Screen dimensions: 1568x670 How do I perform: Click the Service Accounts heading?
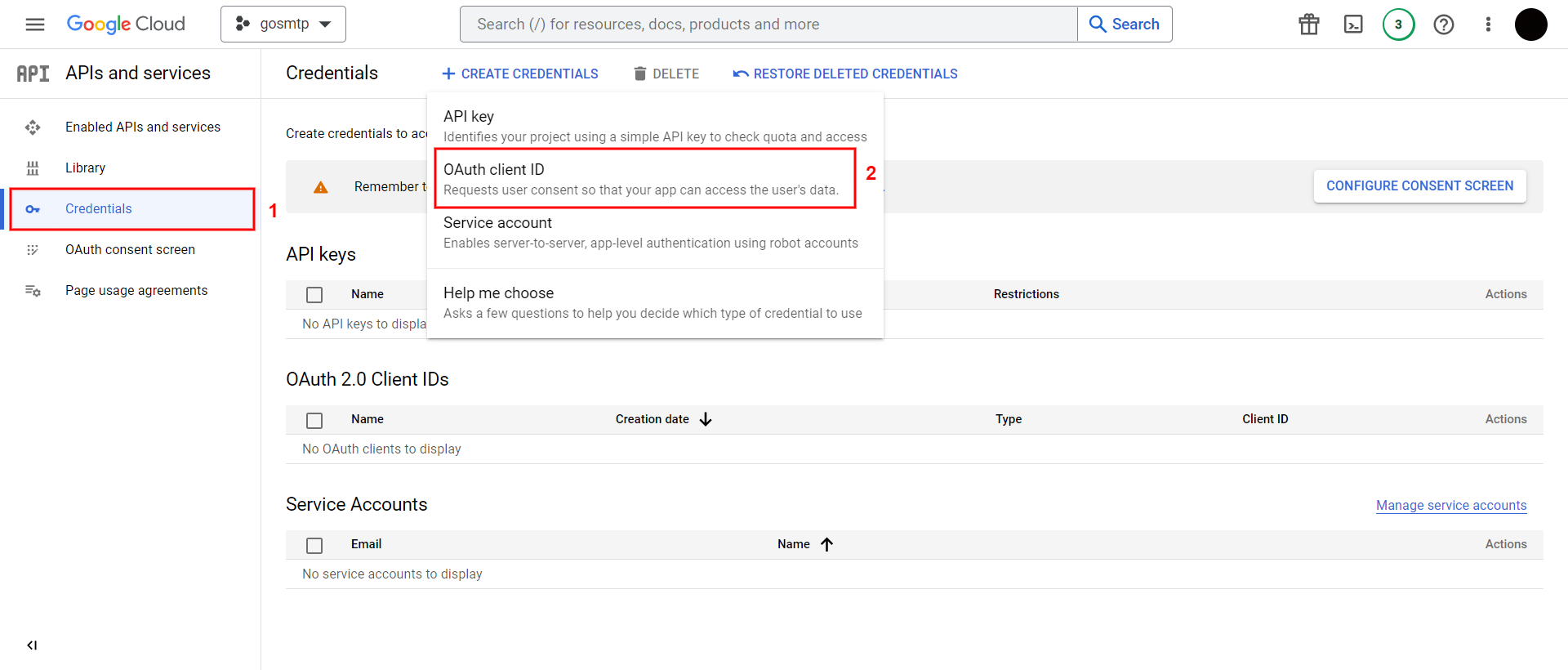[357, 504]
